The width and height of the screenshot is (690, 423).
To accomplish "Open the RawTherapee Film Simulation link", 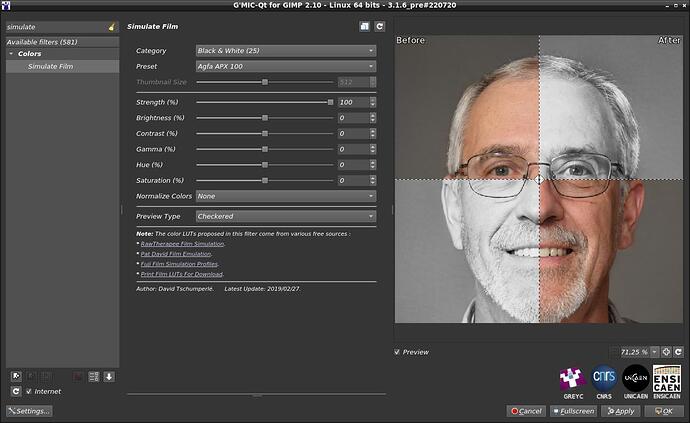I will (182, 244).
